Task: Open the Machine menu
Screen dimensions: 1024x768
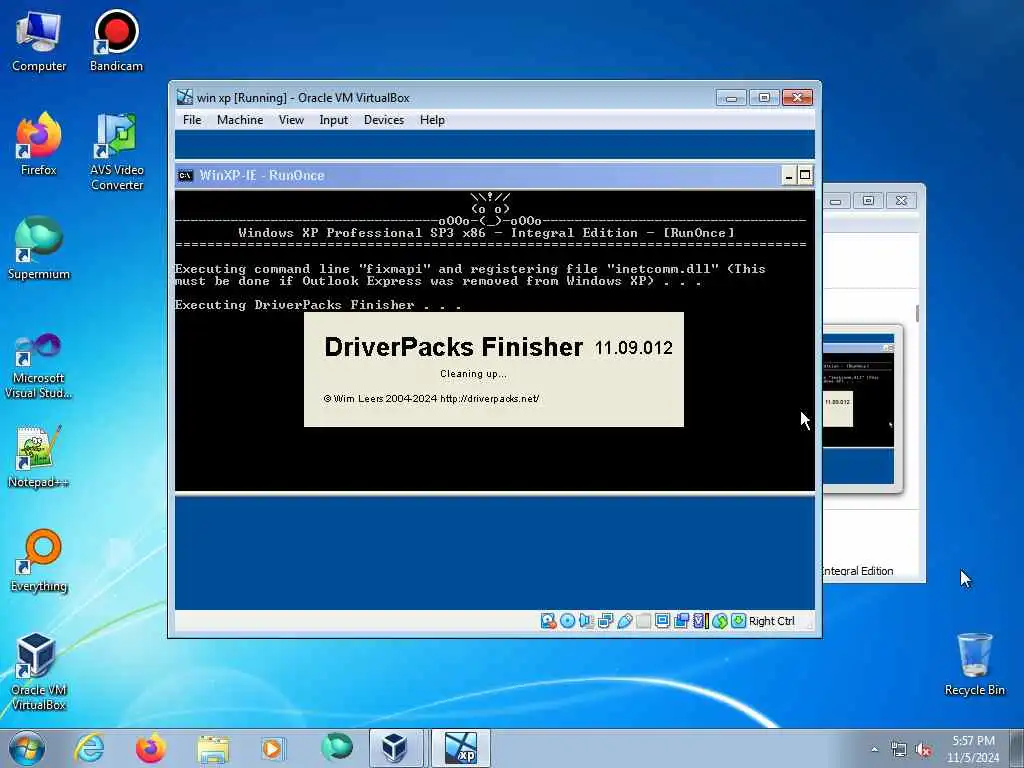Action: (240, 120)
